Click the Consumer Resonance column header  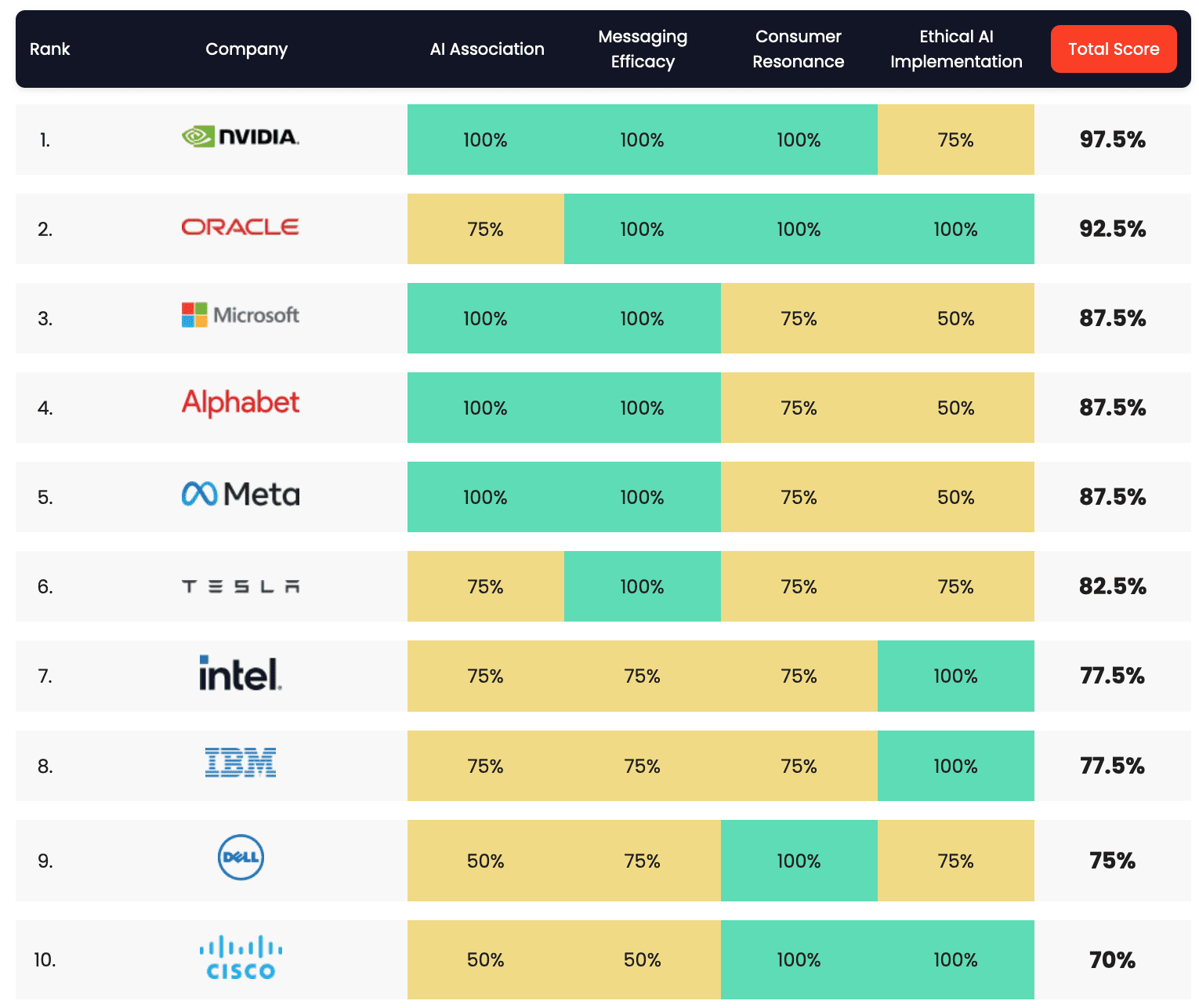coord(799,49)
